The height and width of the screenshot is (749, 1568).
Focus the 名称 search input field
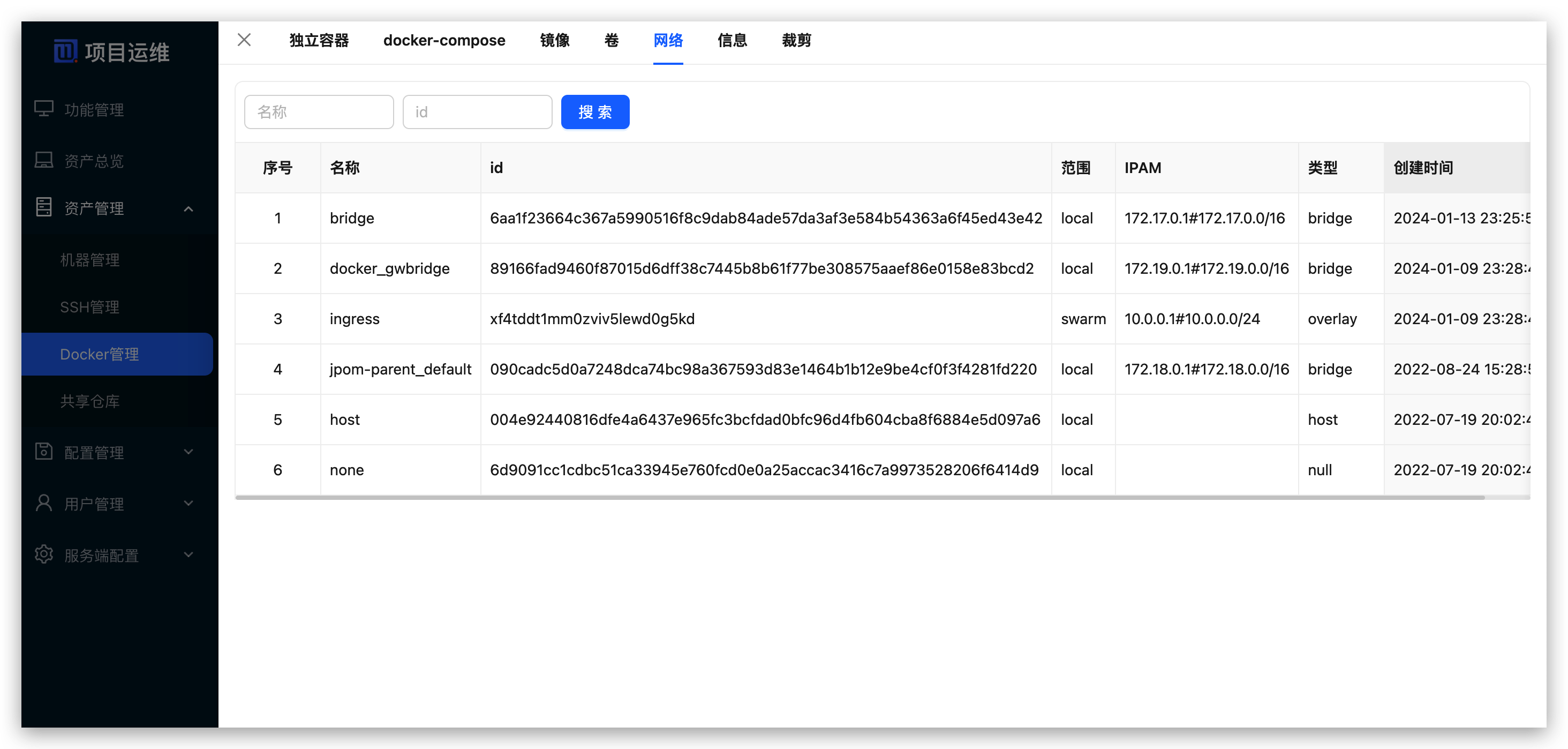tap(319, 112)
